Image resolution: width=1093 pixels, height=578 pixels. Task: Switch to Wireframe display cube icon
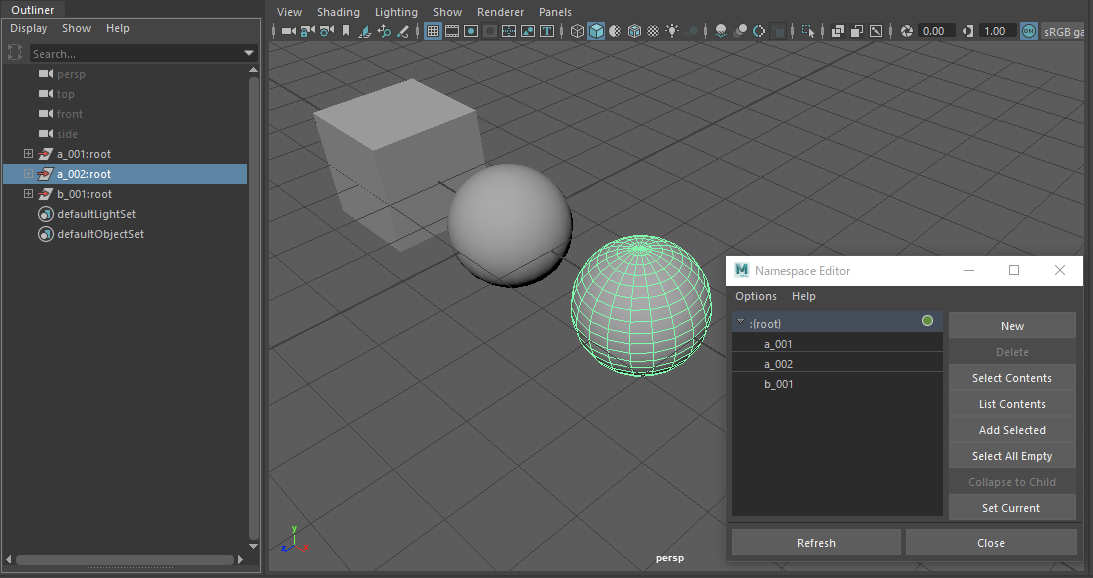point(577,31)
